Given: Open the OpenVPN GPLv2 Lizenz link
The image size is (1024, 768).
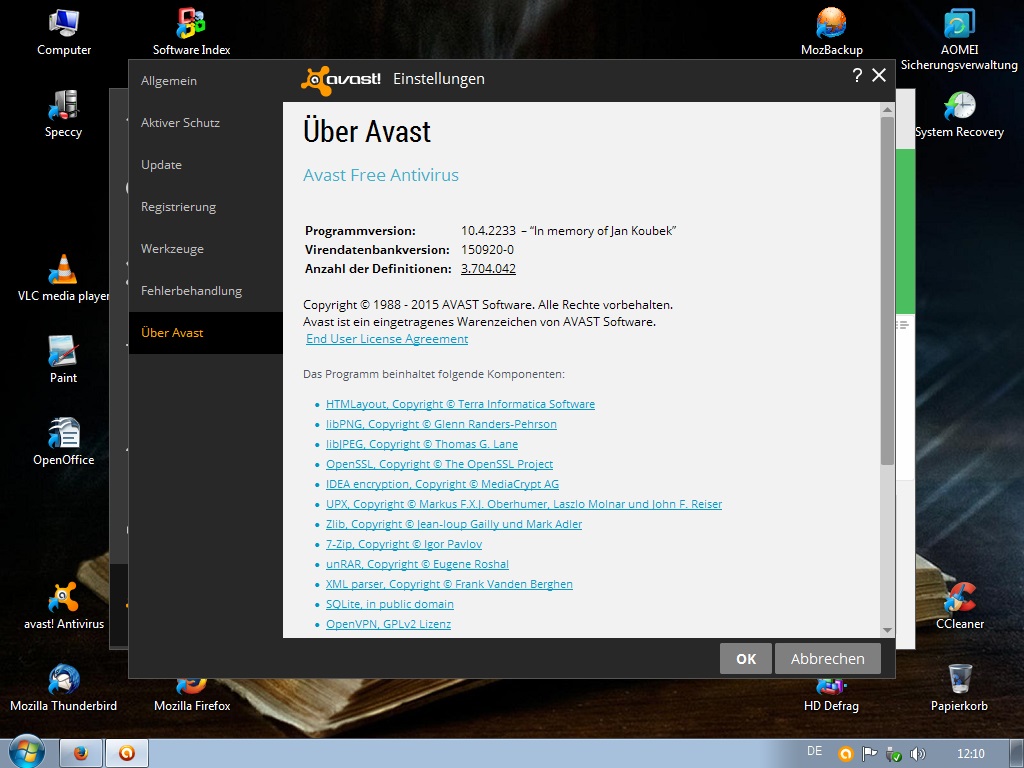Looking at the screenshot, I should 389,624.
